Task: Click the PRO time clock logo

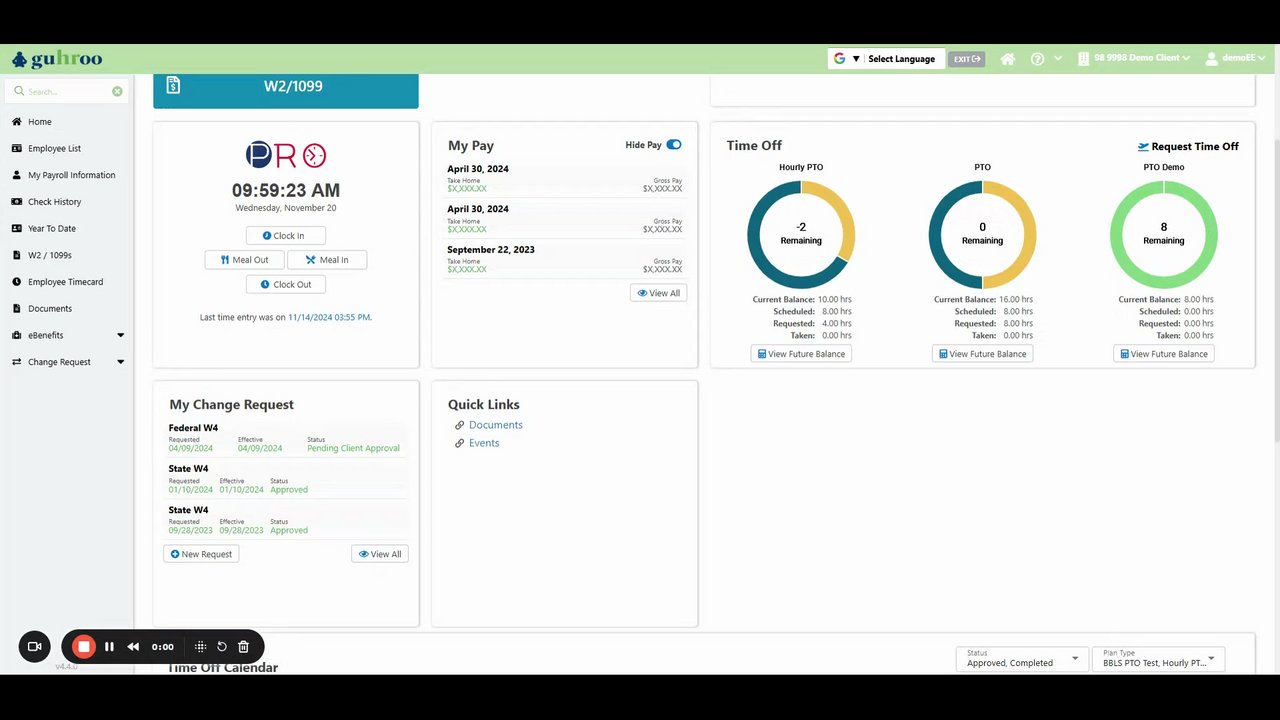Action: [x=286, y=155]
